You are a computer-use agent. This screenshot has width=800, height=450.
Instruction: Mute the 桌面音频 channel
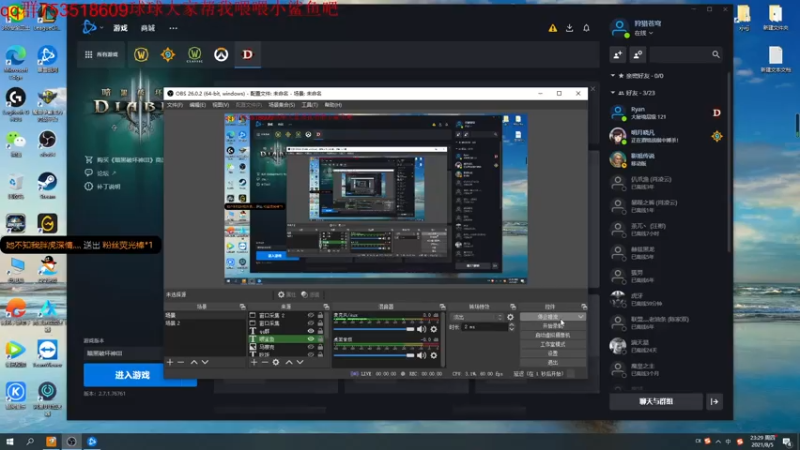421,355
